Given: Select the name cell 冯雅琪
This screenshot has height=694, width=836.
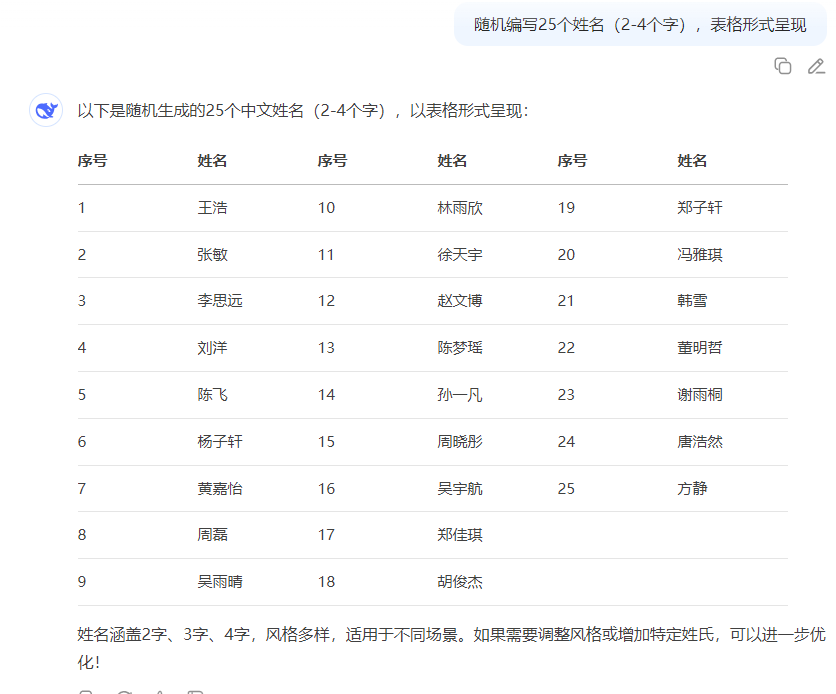Looking at the screenshot, I should pyautogui.click(x=700, y=255).
